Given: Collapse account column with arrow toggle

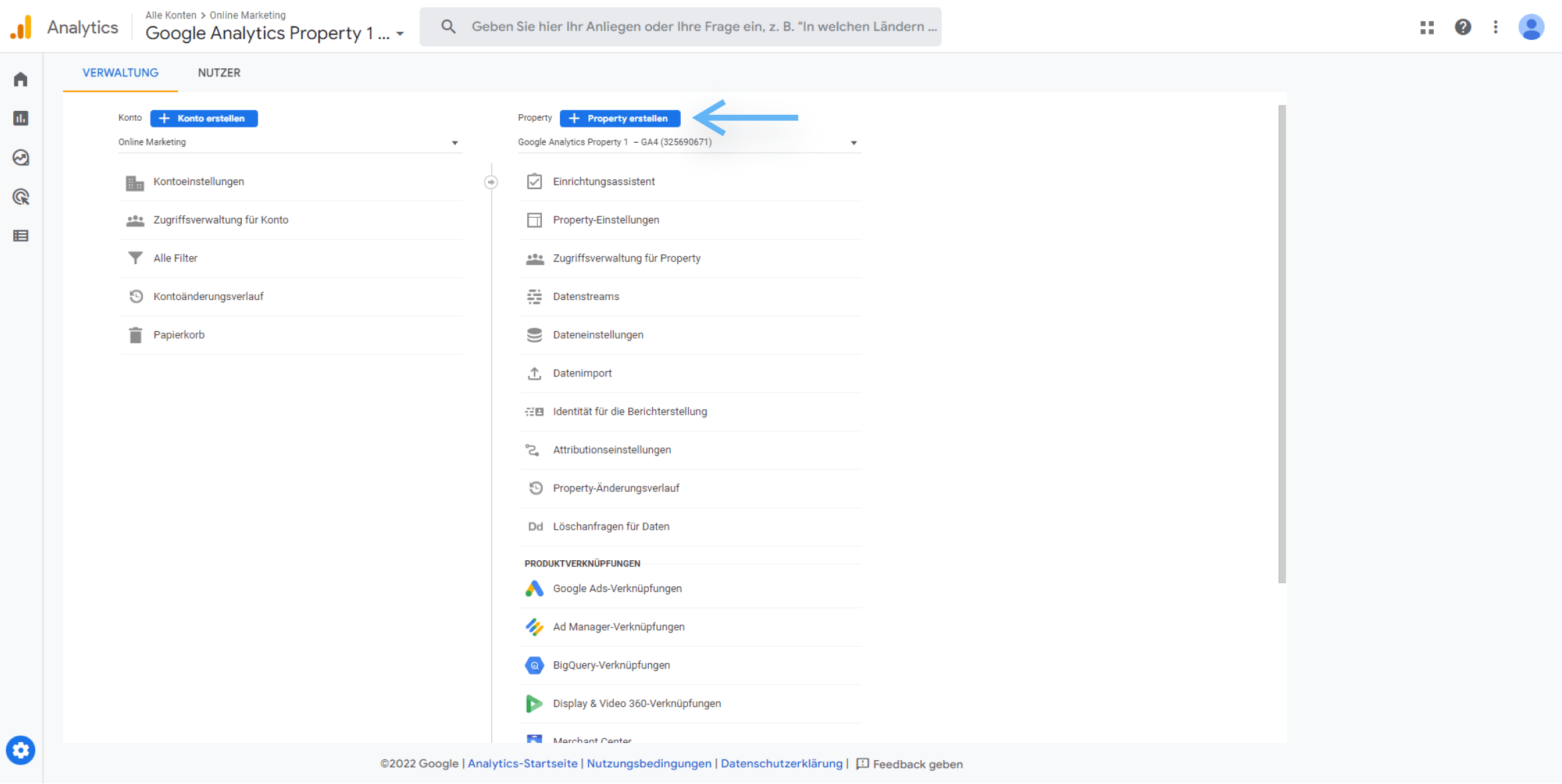Looking at the screenshot, I should 491,182.
